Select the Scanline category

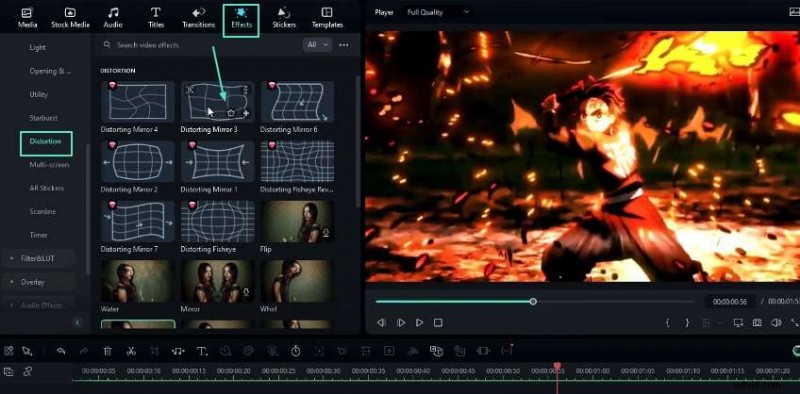tap(42, 212)
